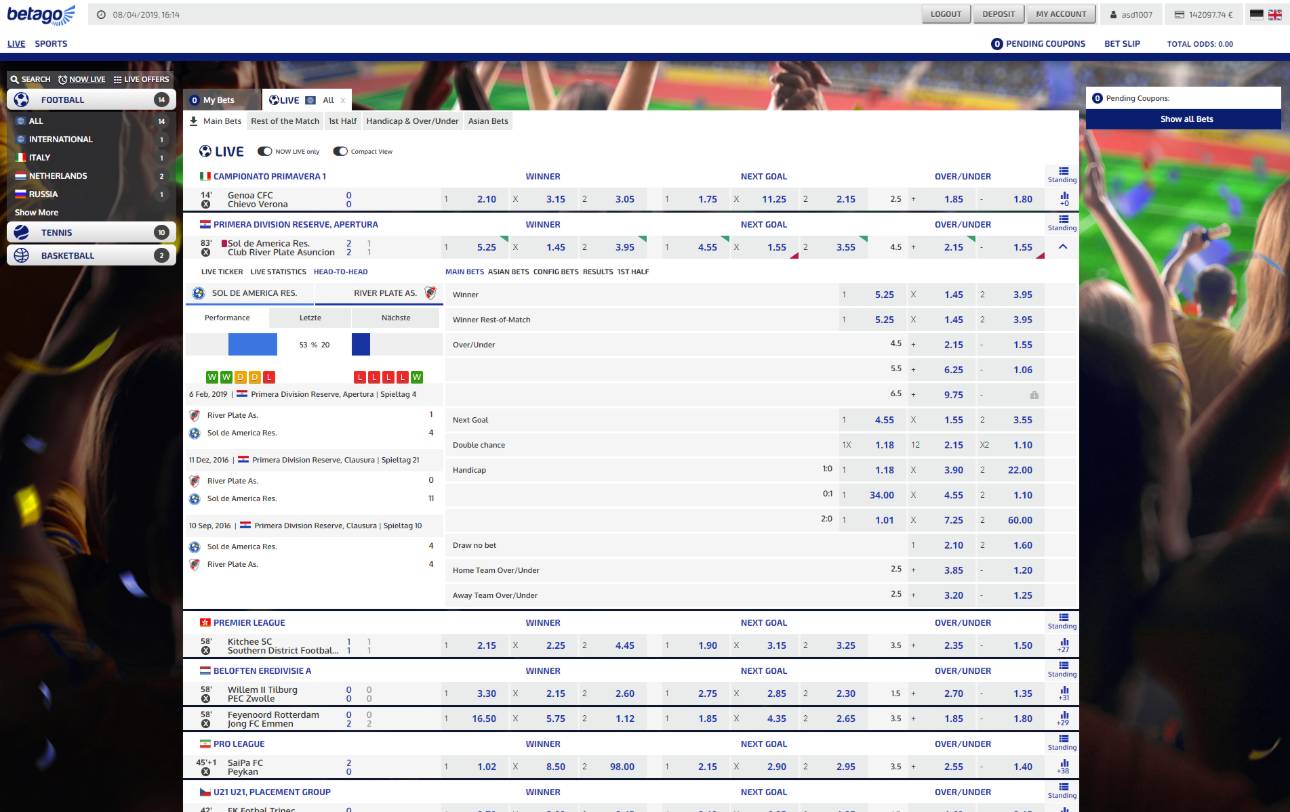Click the Pending Coupons counter in header
The height and width of the screenshot is (812, 1290).
click(996, 44)
